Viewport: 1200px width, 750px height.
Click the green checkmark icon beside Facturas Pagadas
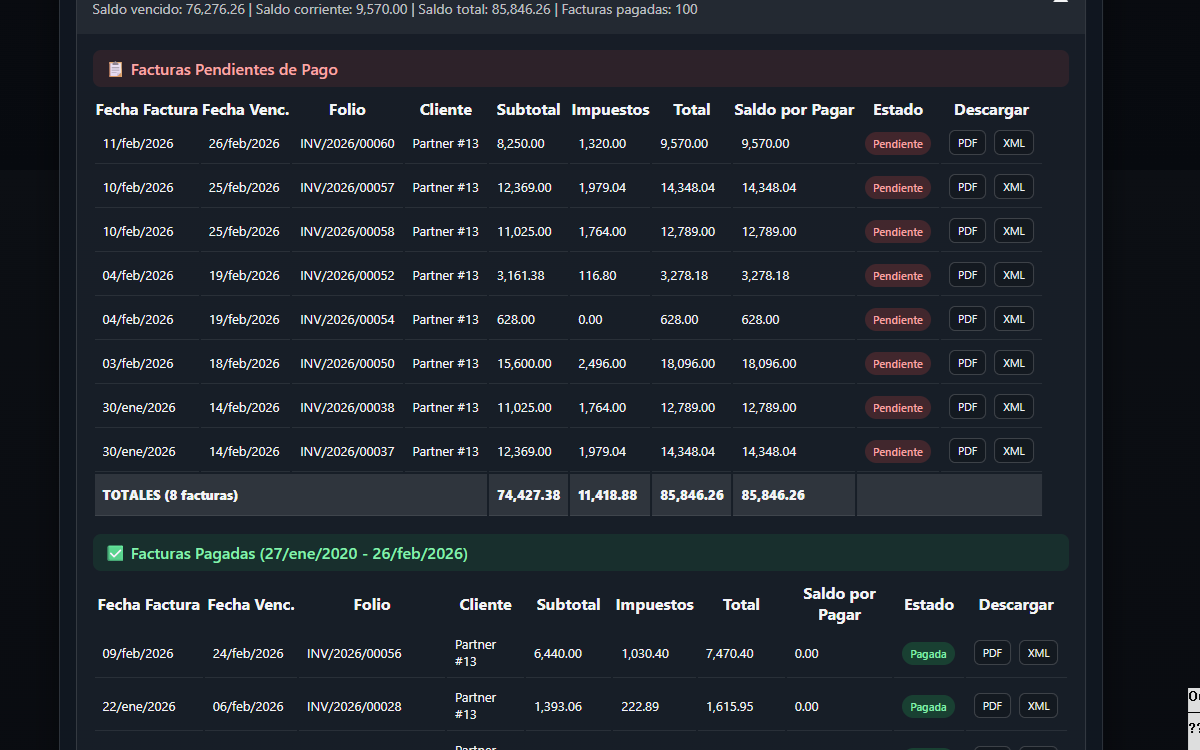[115, 553]
